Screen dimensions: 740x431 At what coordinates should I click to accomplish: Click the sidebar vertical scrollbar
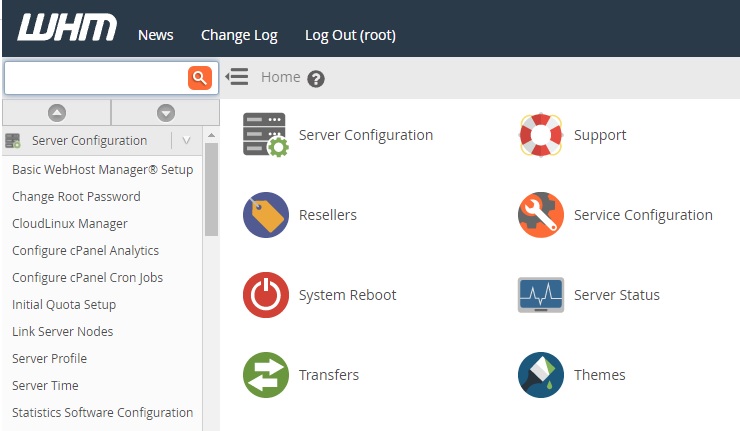click(x=211, y=190)
